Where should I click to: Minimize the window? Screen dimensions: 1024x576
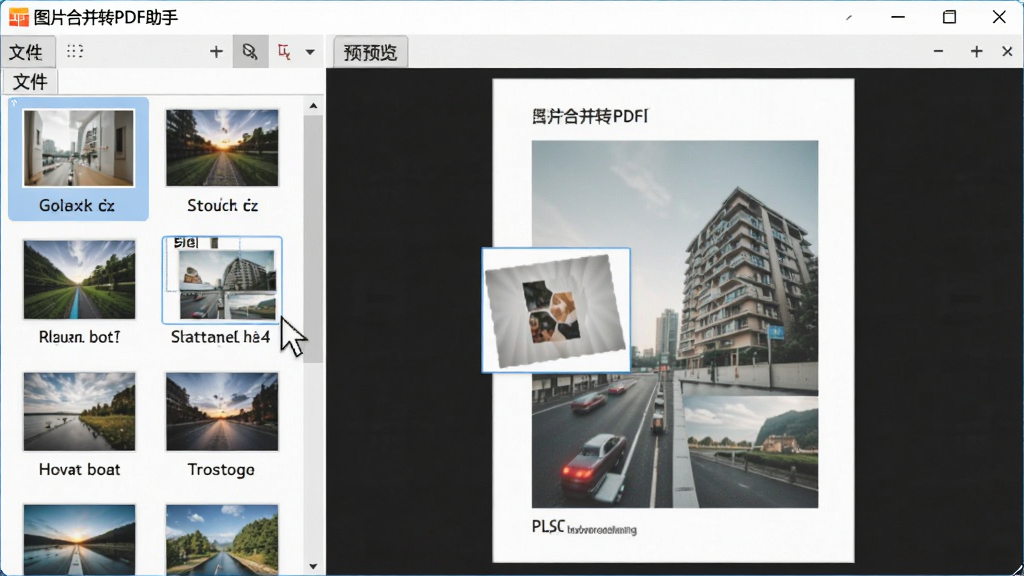[898, 17]
